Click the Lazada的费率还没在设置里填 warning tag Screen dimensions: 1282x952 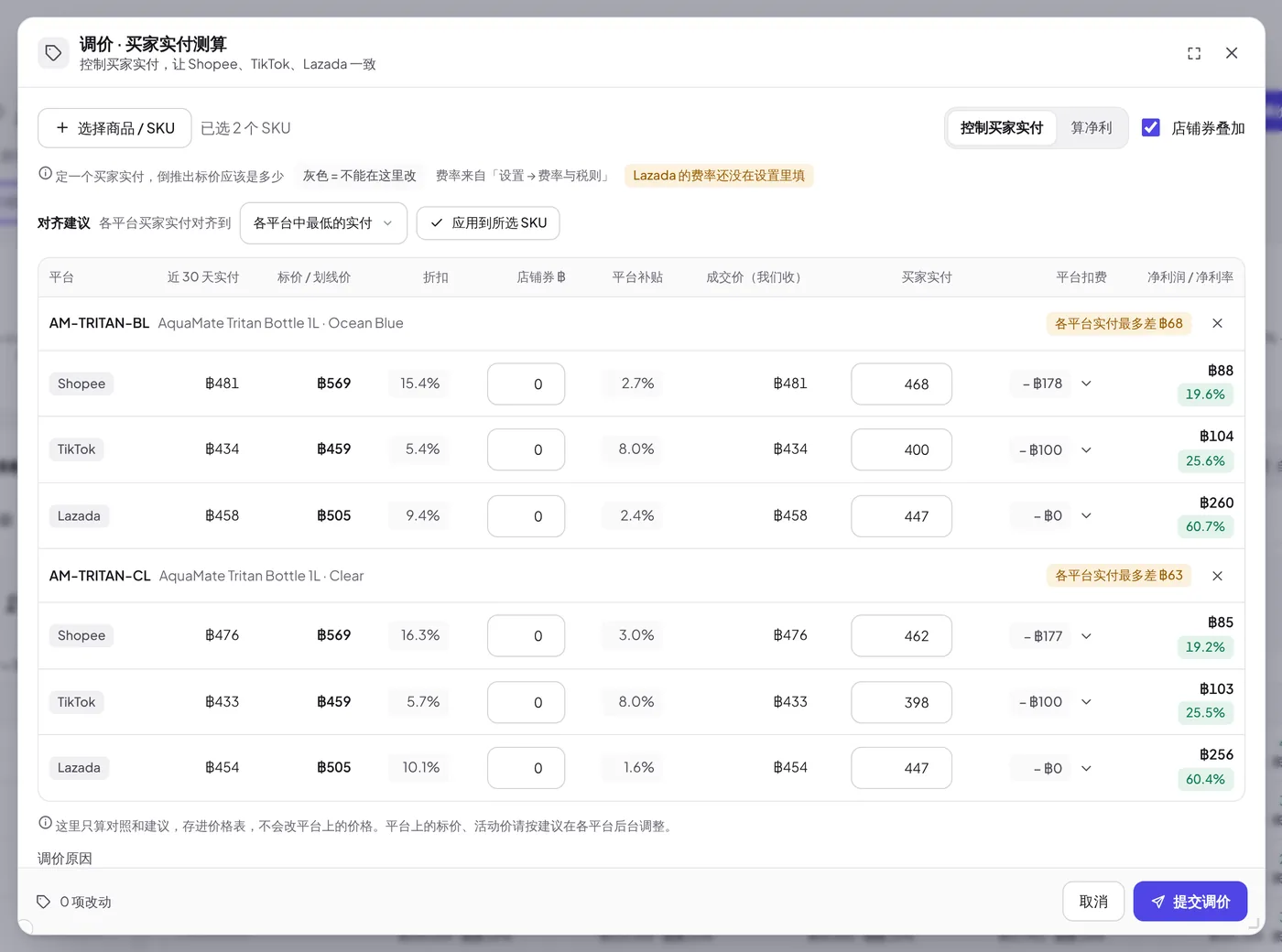pos(719,176)
